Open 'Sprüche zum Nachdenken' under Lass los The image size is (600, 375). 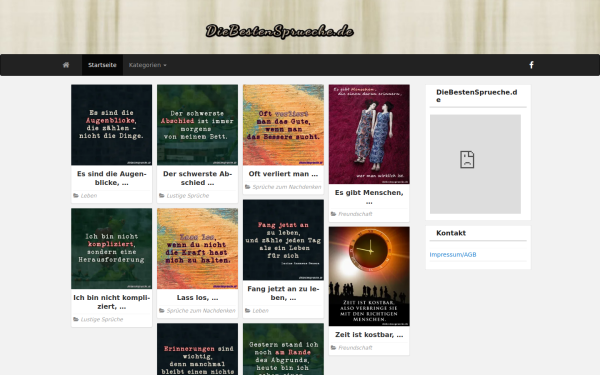click(x=201, y=311)
